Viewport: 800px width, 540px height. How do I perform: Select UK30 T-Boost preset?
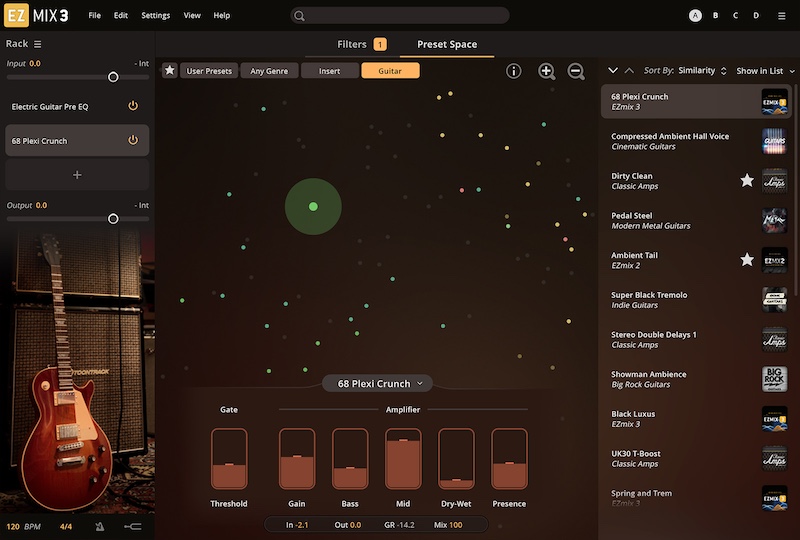click(x=696, y=458)
